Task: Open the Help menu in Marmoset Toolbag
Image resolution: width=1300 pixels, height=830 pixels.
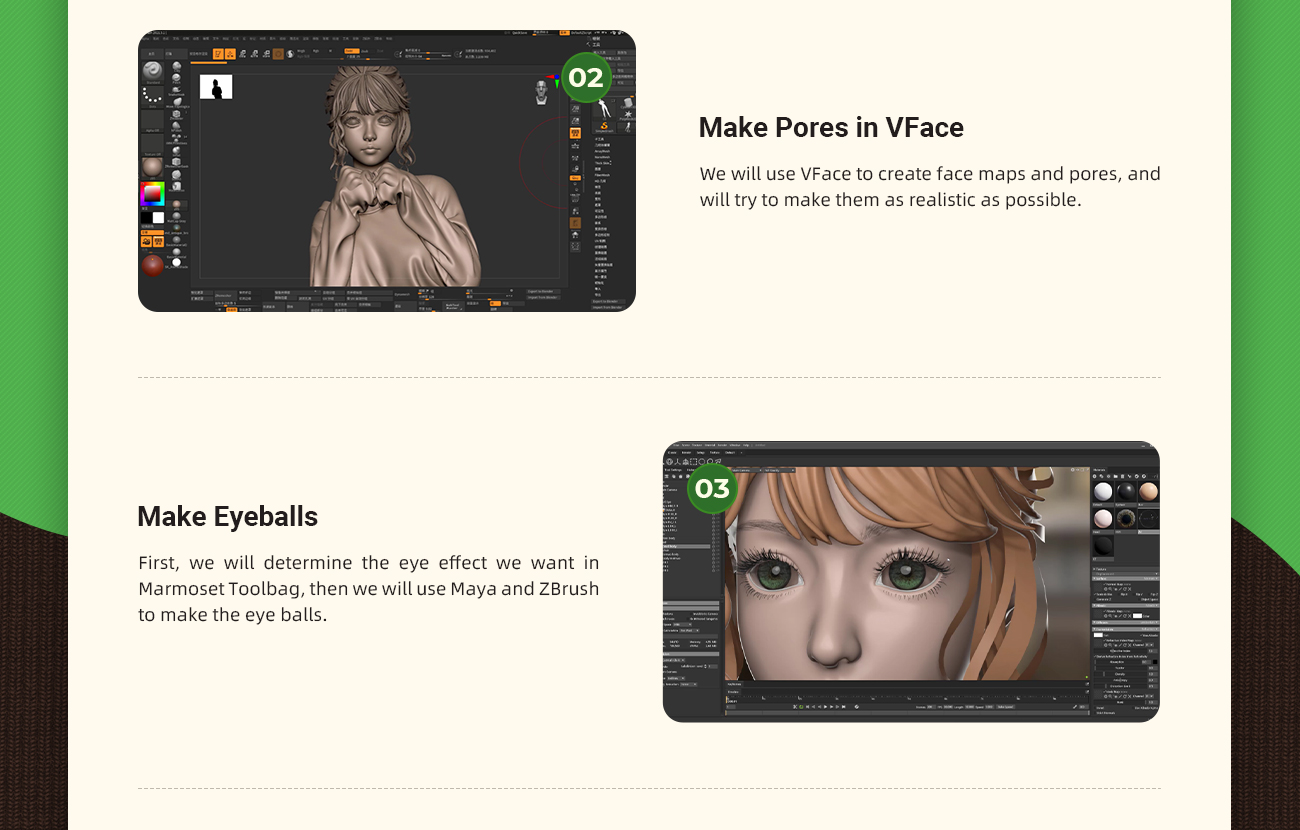Action: [746, 445]
